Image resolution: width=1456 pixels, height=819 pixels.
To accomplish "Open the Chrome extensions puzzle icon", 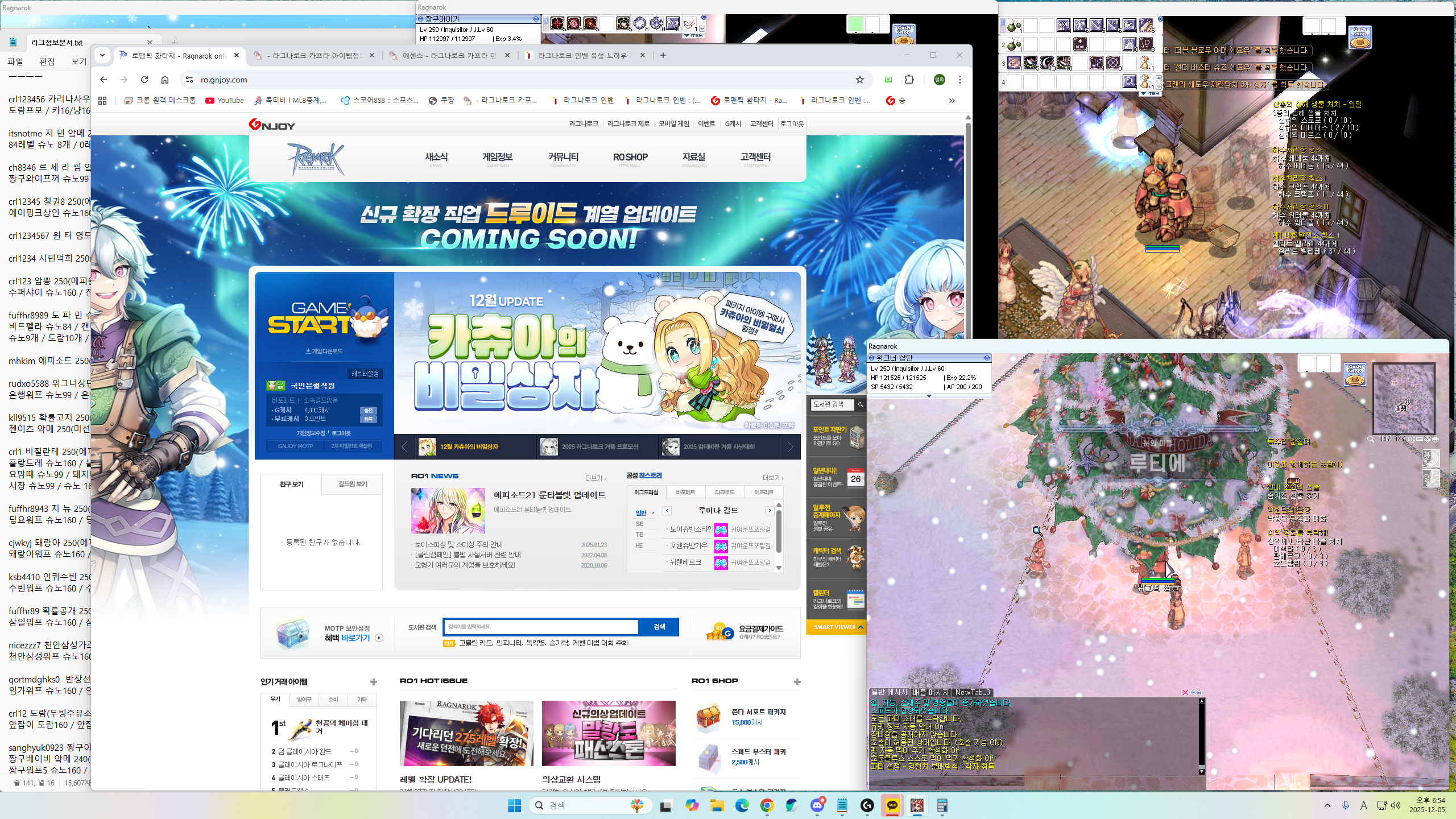I will (x=909, y=80).
